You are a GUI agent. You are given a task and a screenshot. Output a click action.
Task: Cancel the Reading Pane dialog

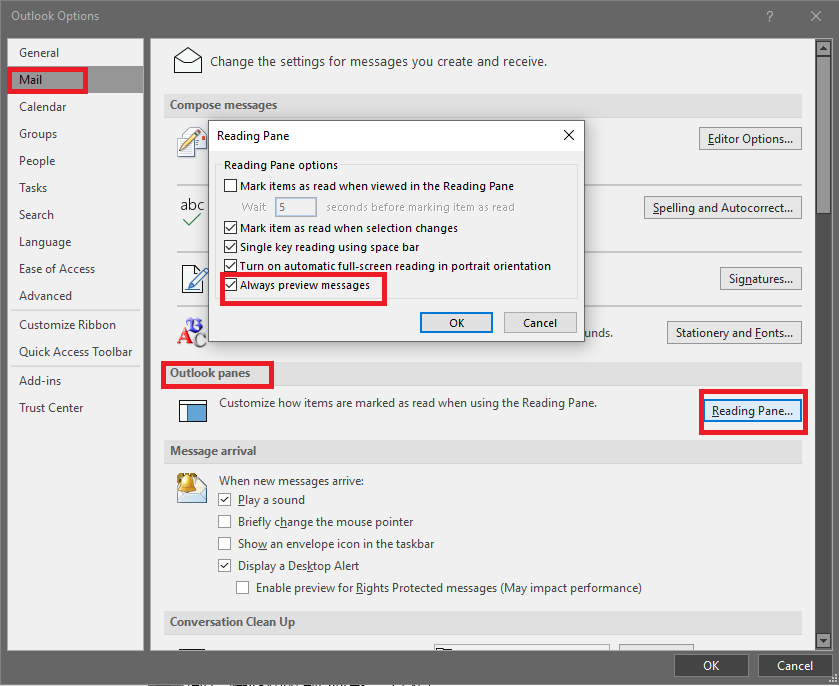540,323
